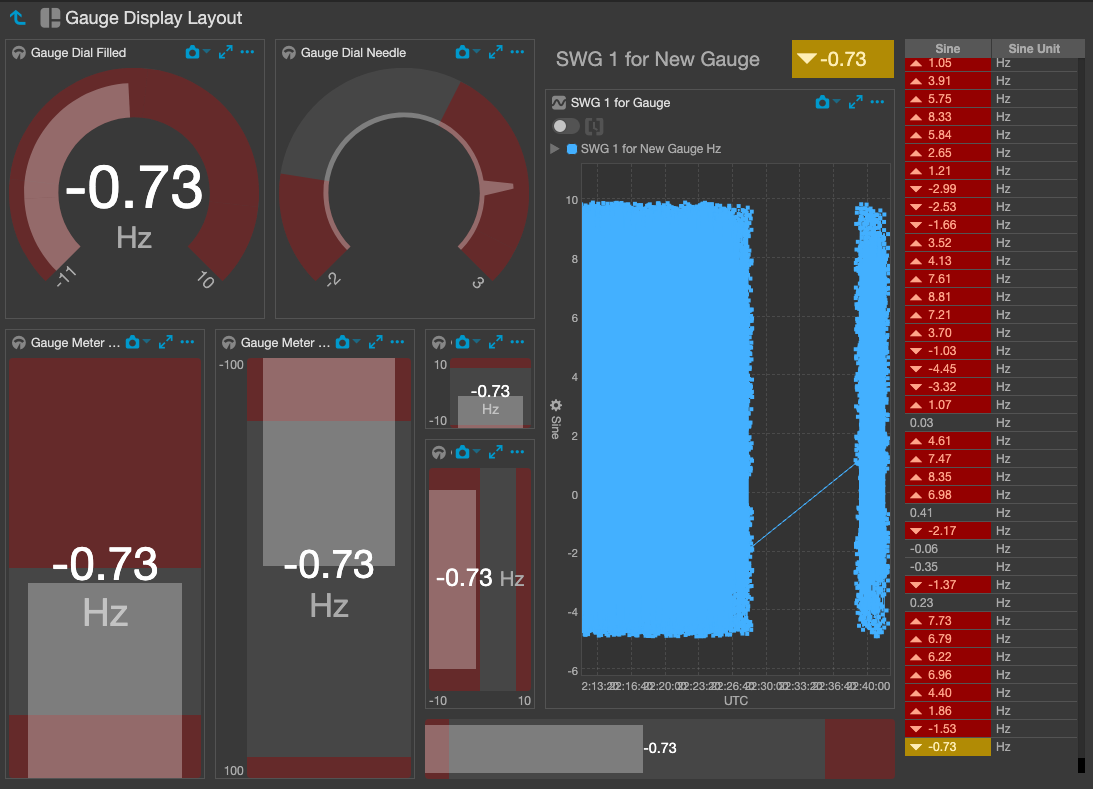The width and height of the screenshot is (1093, 789).
Task: Click the SWG 1 for New Gauge label text
Action: (x=657, y=59)
